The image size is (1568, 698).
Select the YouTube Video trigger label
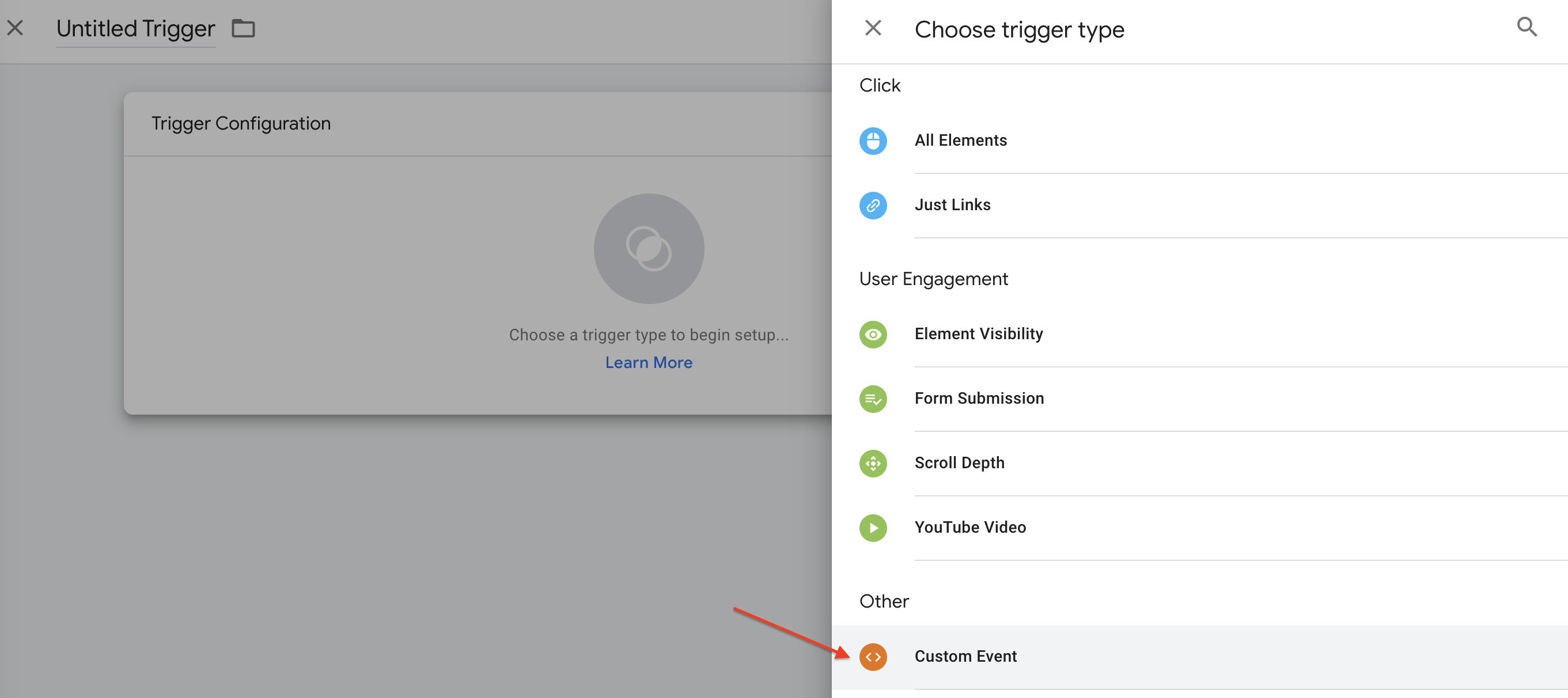point(969,528)
